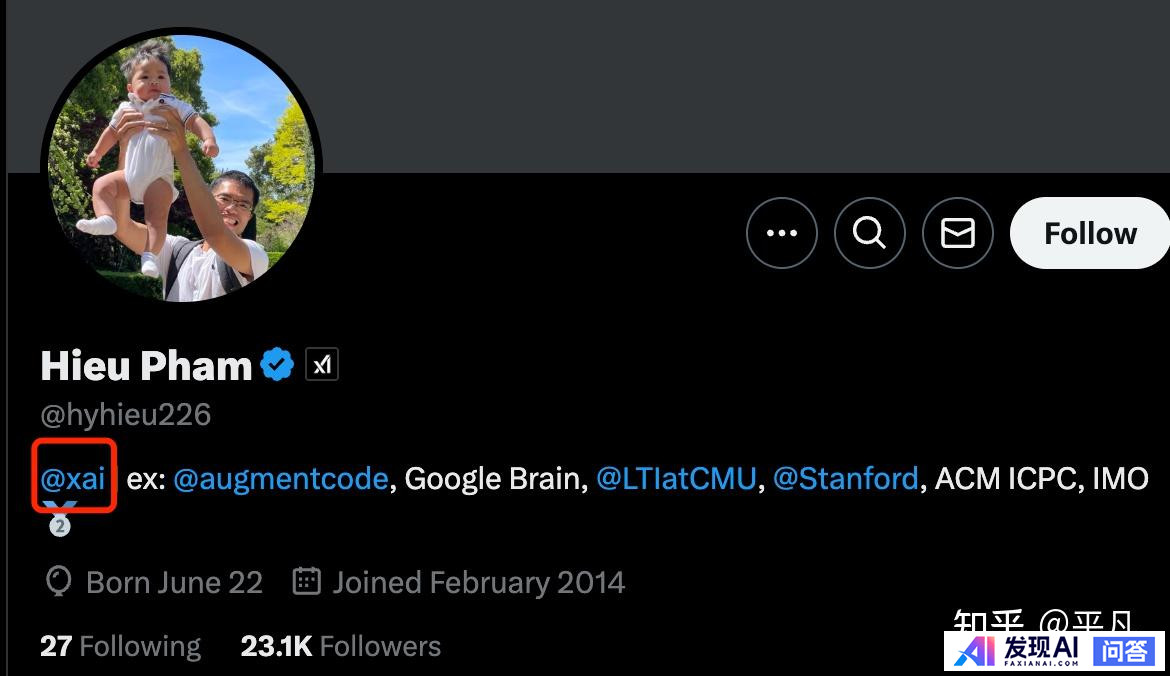Click the @hyhieu226 handle text
This screenshot has height=676, width=1170.
(125, 415)
